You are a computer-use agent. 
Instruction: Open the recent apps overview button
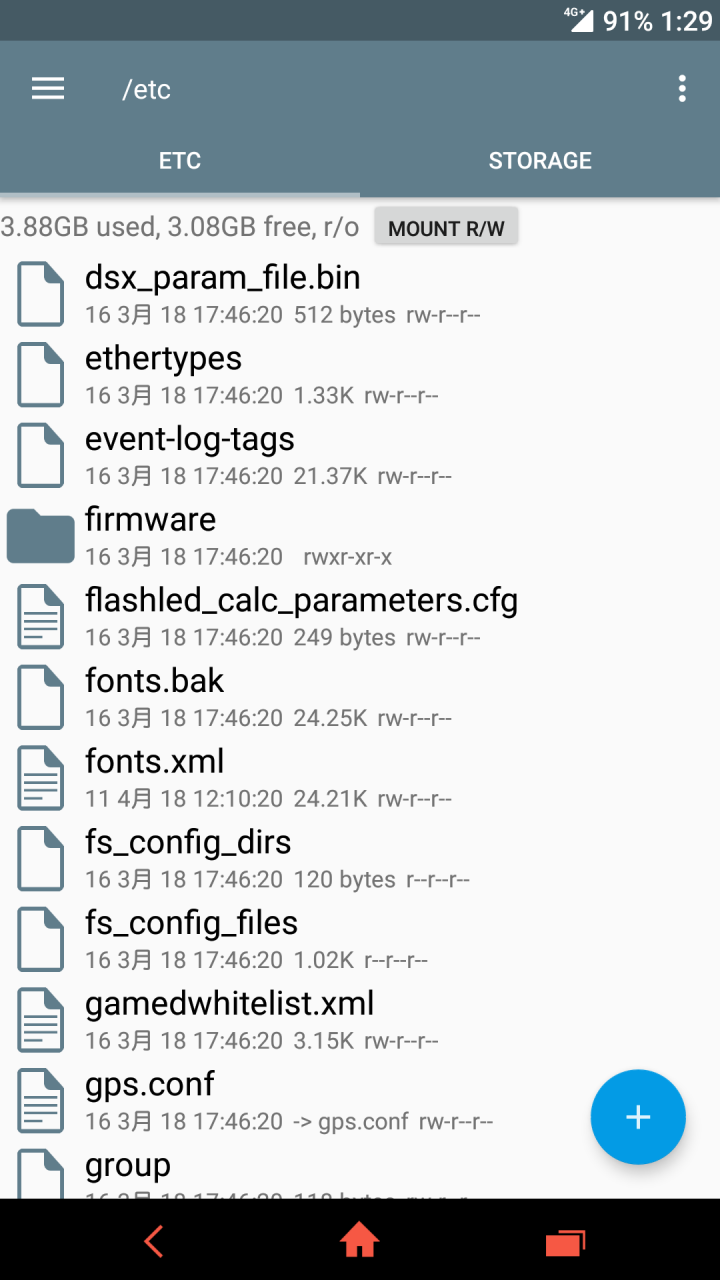point(565,1241)
